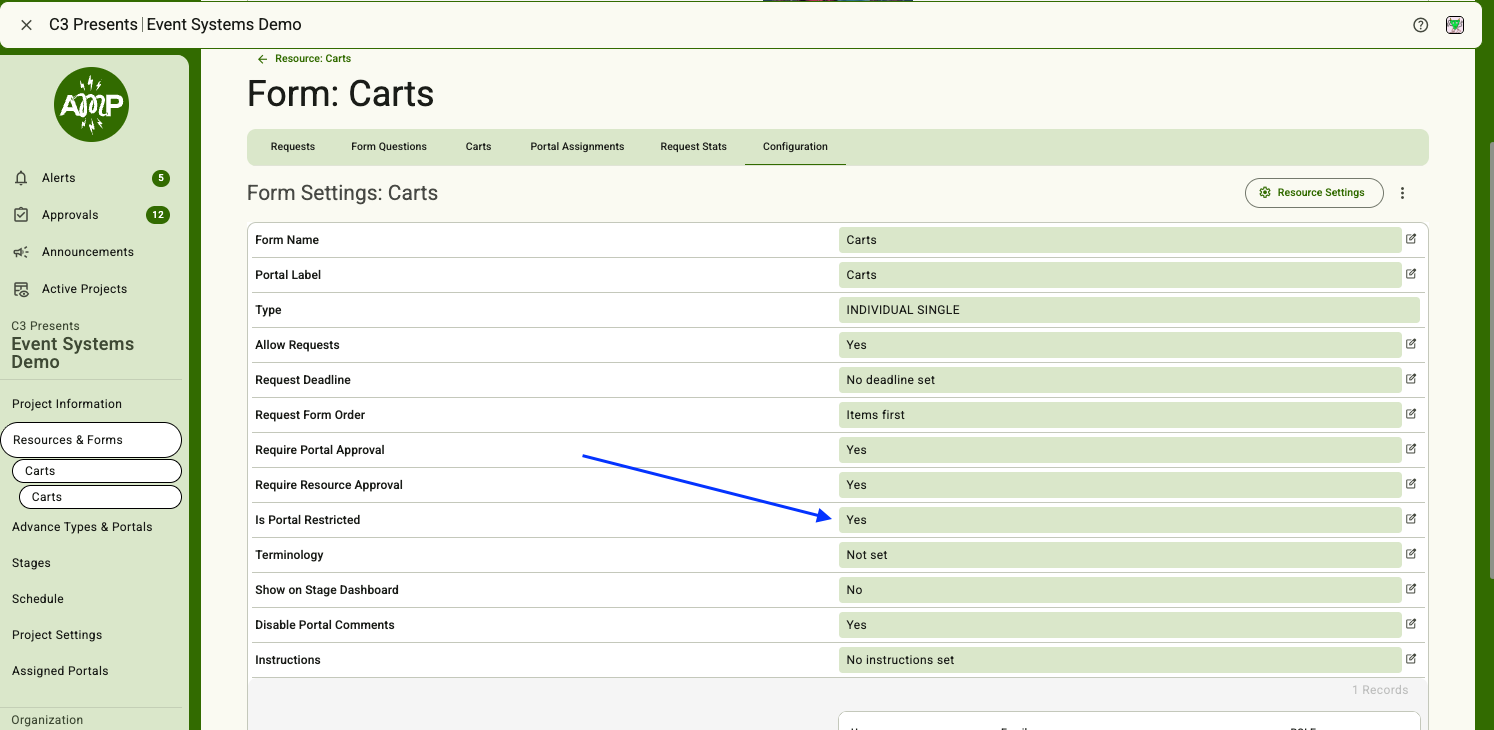Edit the Instructions setting

click(1411, 659)
